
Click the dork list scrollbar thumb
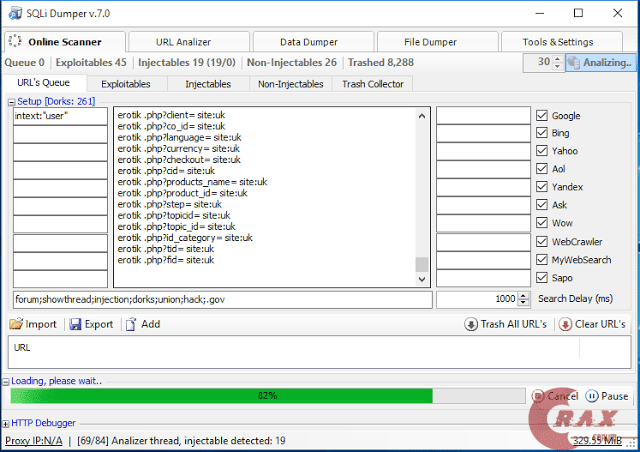pos(422,265)
